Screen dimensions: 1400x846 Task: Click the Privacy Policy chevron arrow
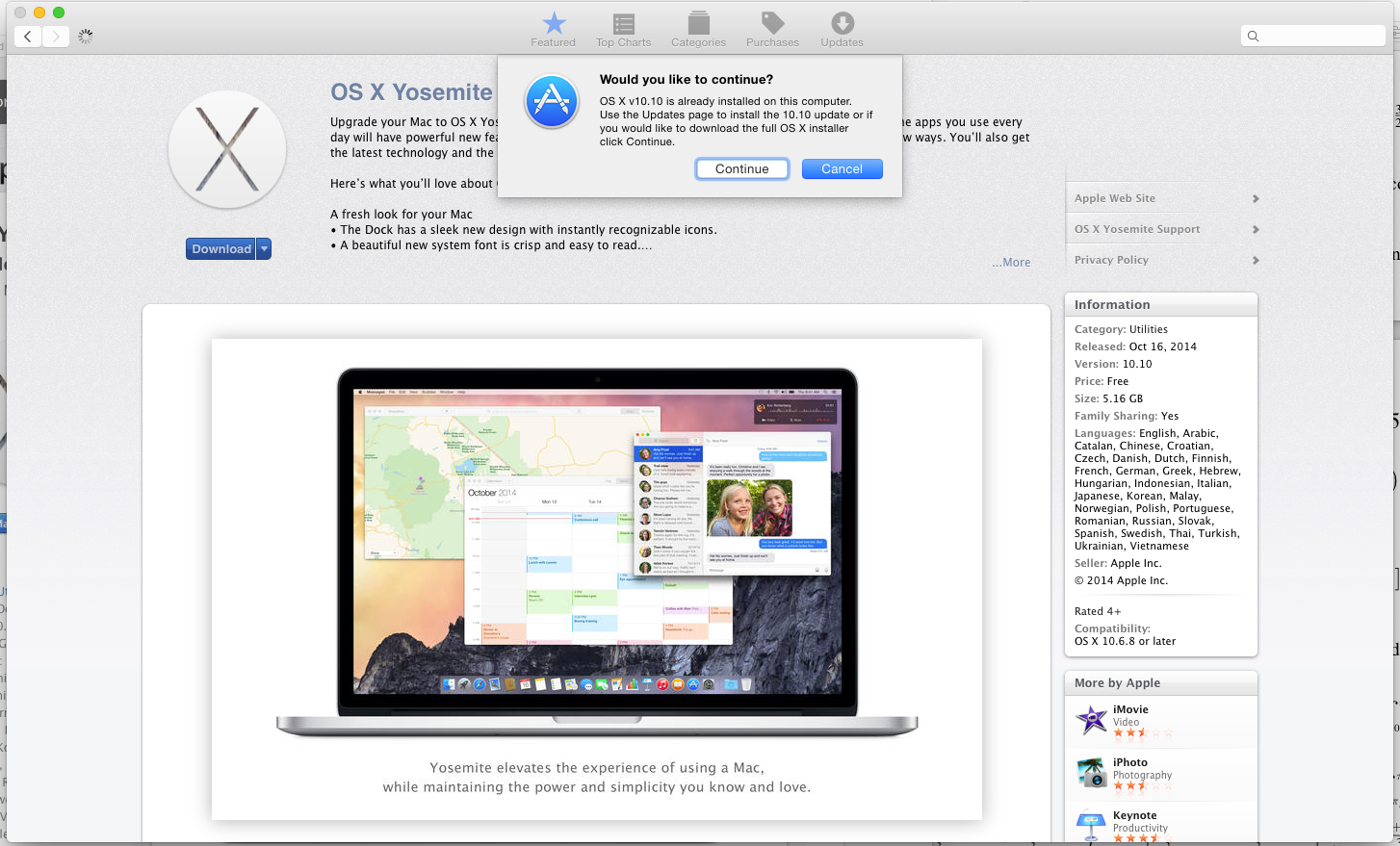coord(1256,260)
